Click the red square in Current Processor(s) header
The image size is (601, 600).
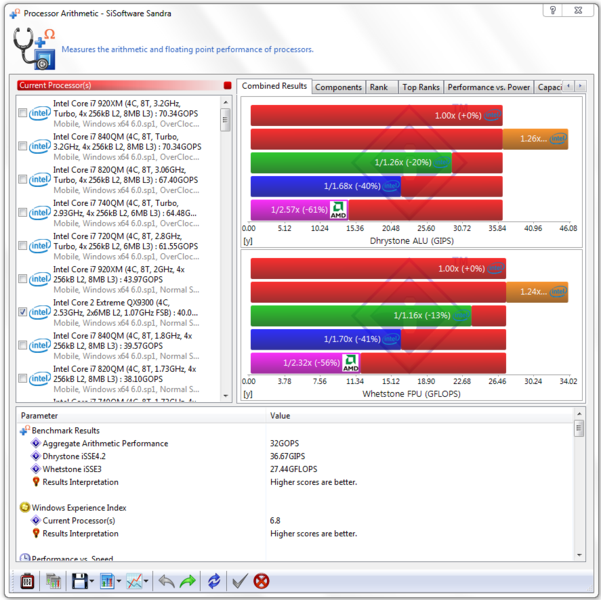[x=227, y=85]
